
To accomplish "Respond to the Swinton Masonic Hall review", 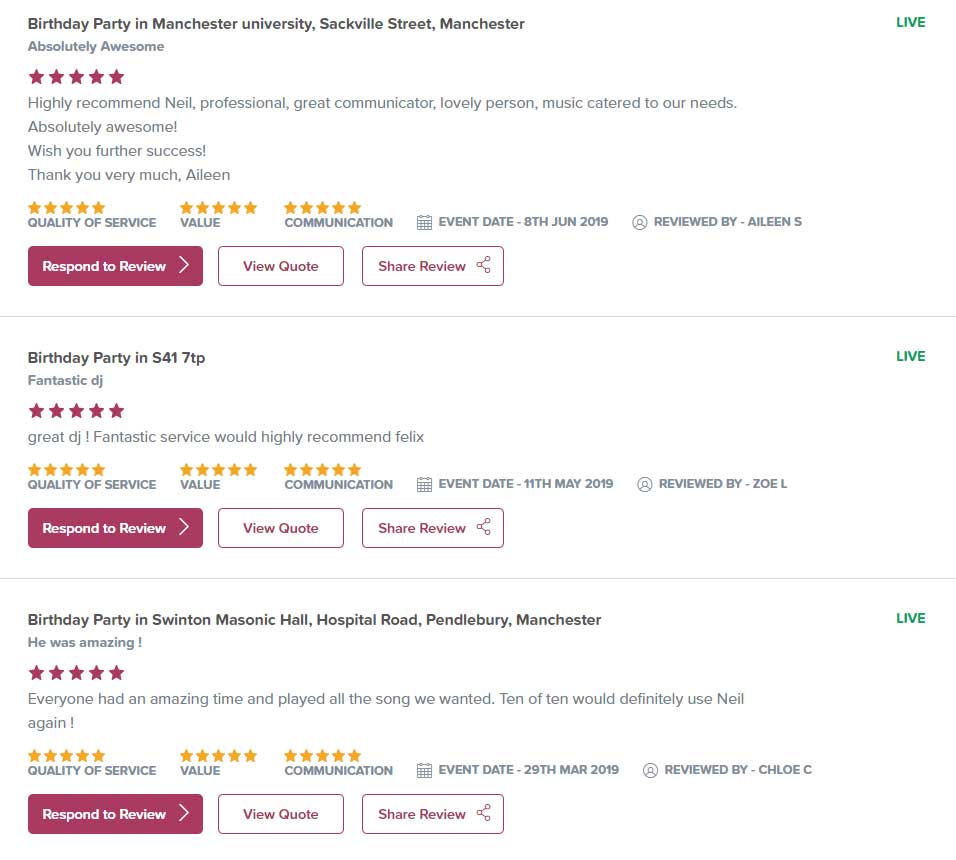I will tap(115, 814).
